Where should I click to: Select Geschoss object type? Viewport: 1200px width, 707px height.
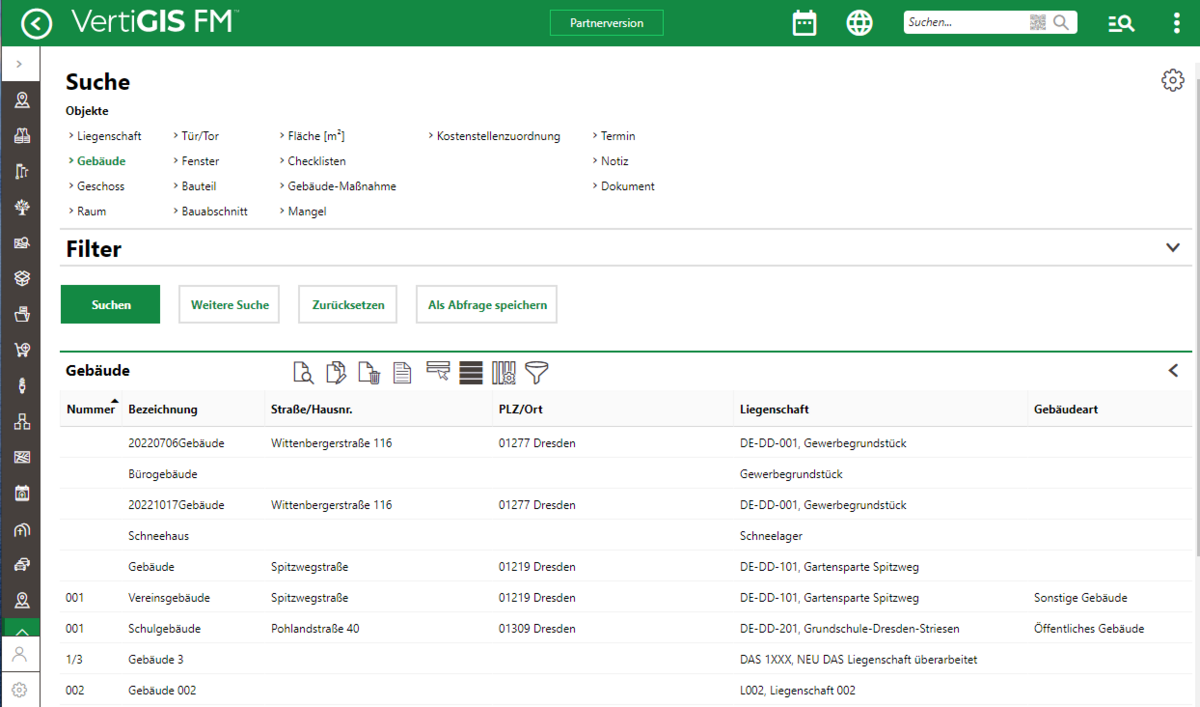coord(101,186)
